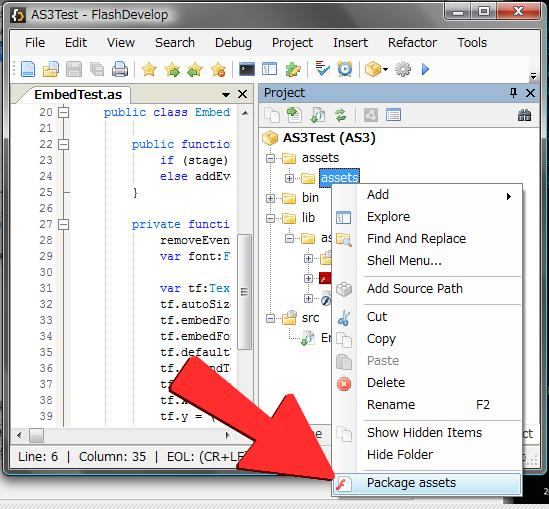The image size is (549, 509).
Task: Select the AS3Test (AS3) project root node
Action: tap(329, 138)
